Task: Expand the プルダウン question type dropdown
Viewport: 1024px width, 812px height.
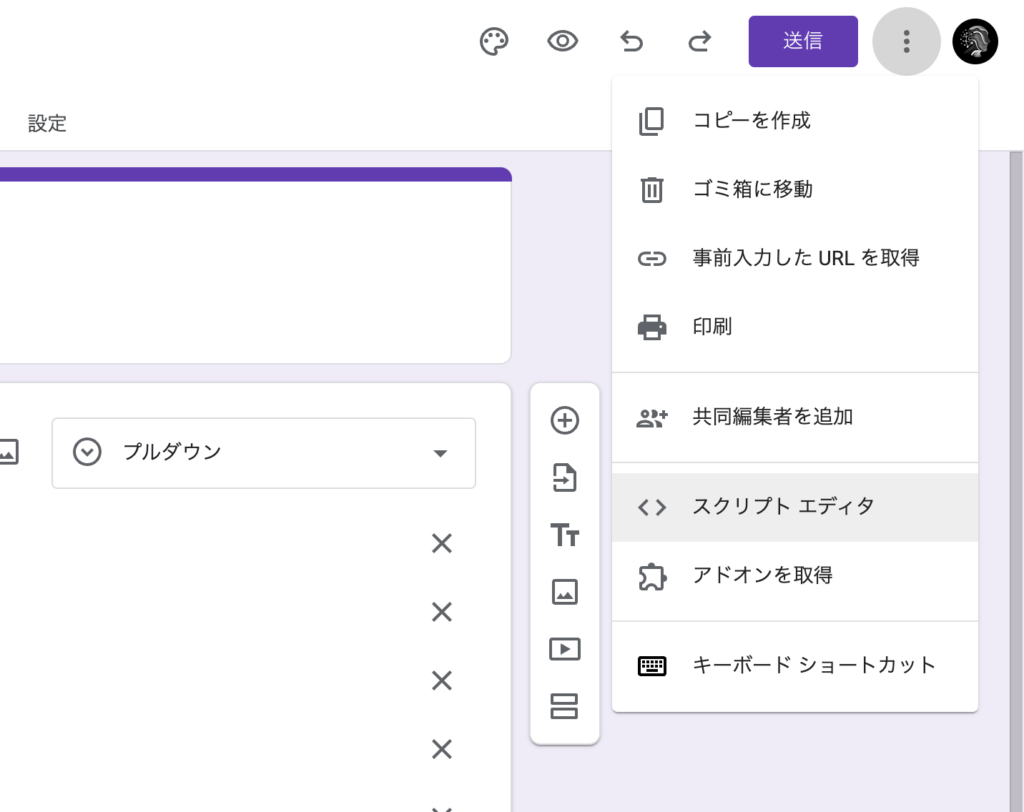Action: 264,453
